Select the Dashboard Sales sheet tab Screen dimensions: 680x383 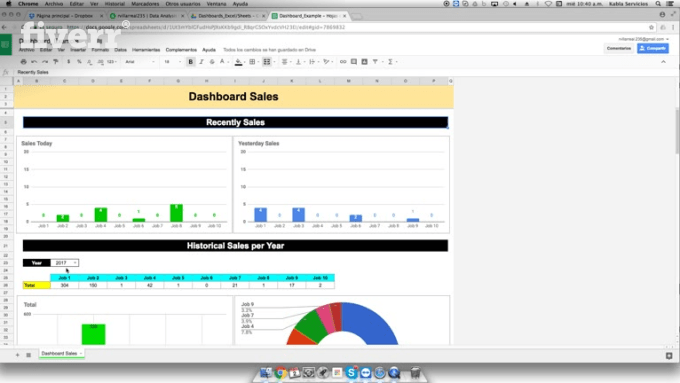pos(59,354)
